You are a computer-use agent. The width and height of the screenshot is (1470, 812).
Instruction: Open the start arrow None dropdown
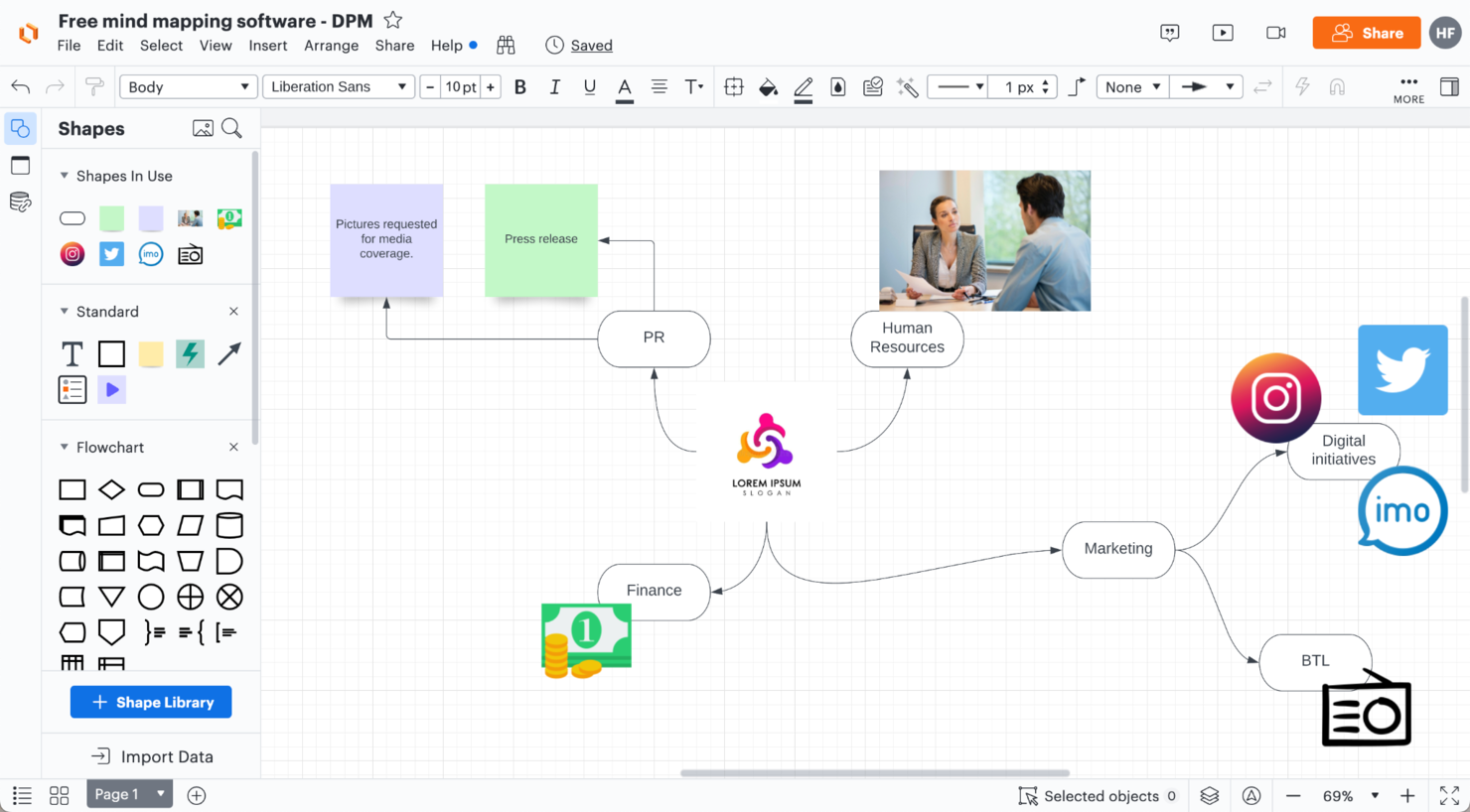tap(1132, 87)
